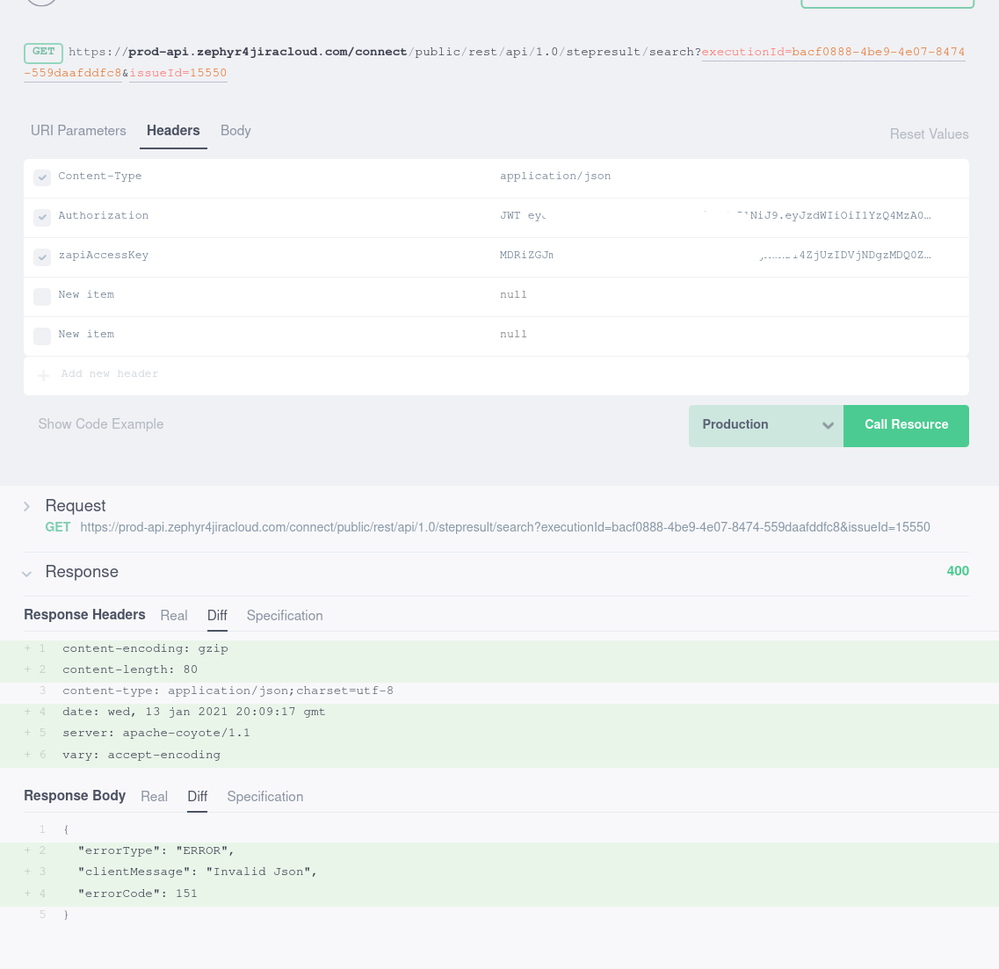Disable the zapiAccessKey header checkbox
The height and width of the screenshot is (969, 999).
[x=42, y=257]
